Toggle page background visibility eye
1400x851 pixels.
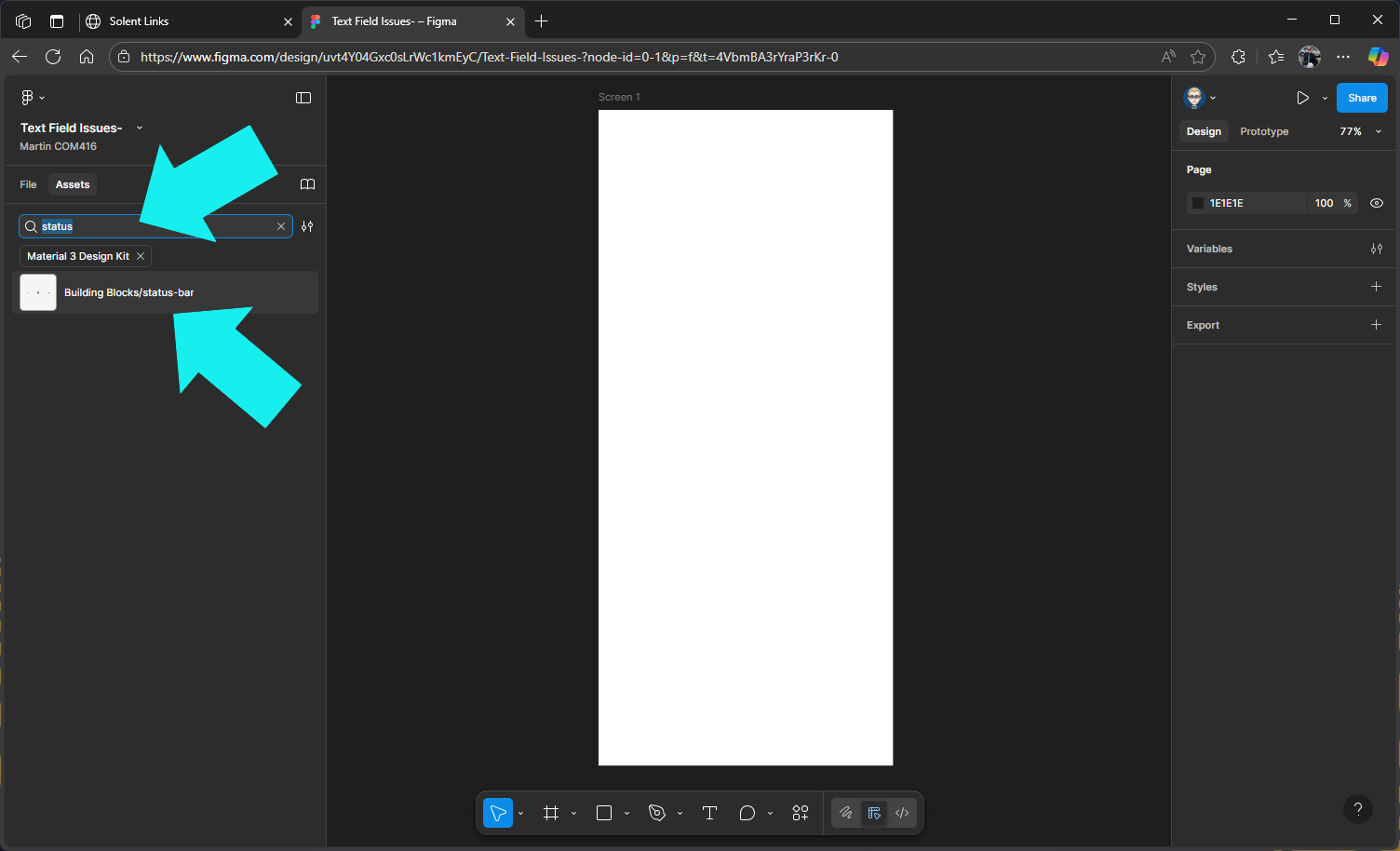[1377, 203]
